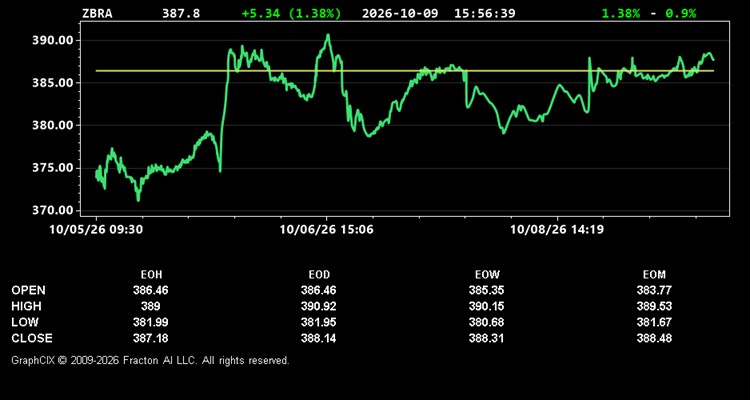
Task: Click the 375.00 y-axis label
Action: pos(52,168)
